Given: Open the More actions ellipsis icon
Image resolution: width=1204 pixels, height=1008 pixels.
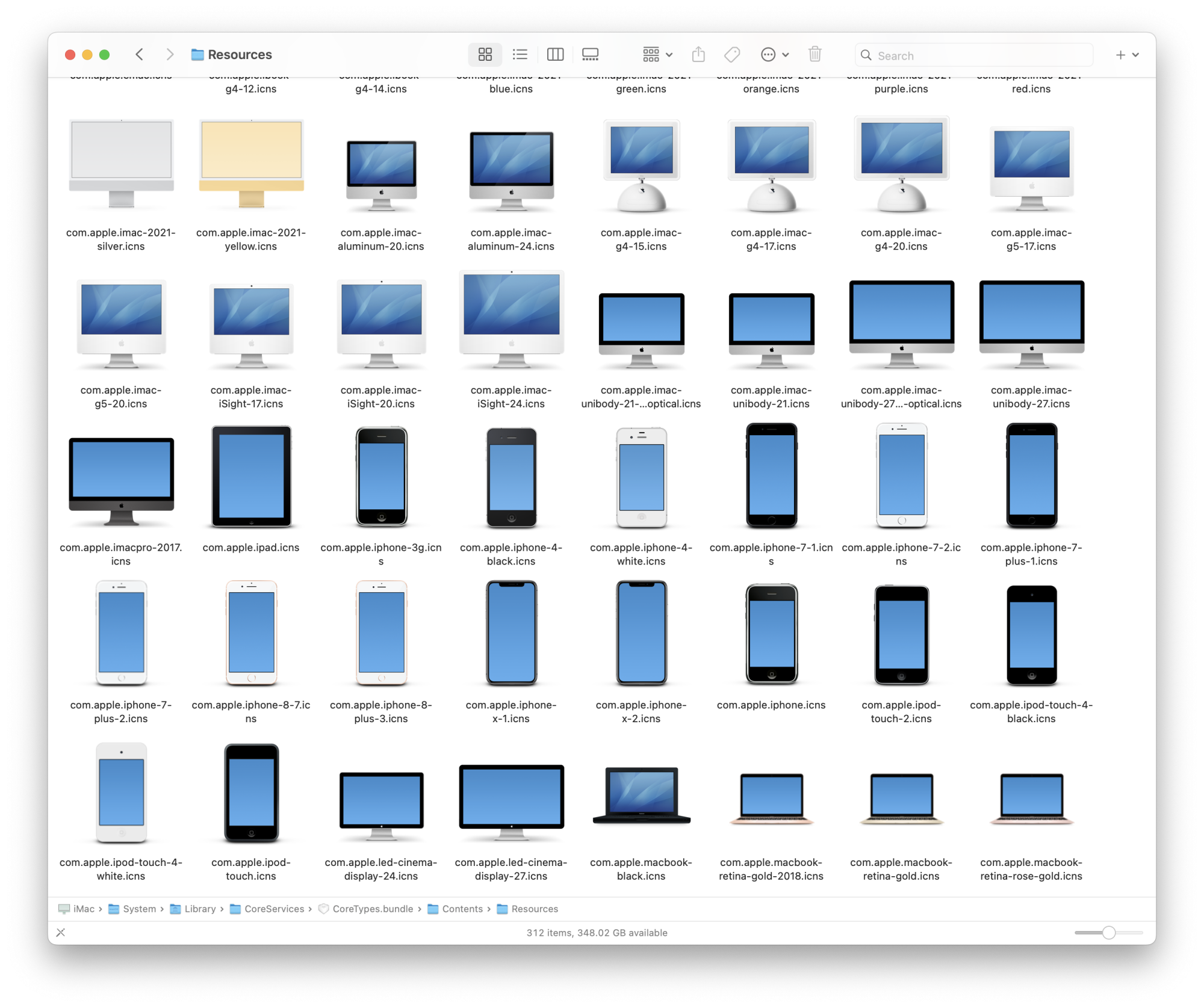Looking at the screenshot, I should point(769,54).
